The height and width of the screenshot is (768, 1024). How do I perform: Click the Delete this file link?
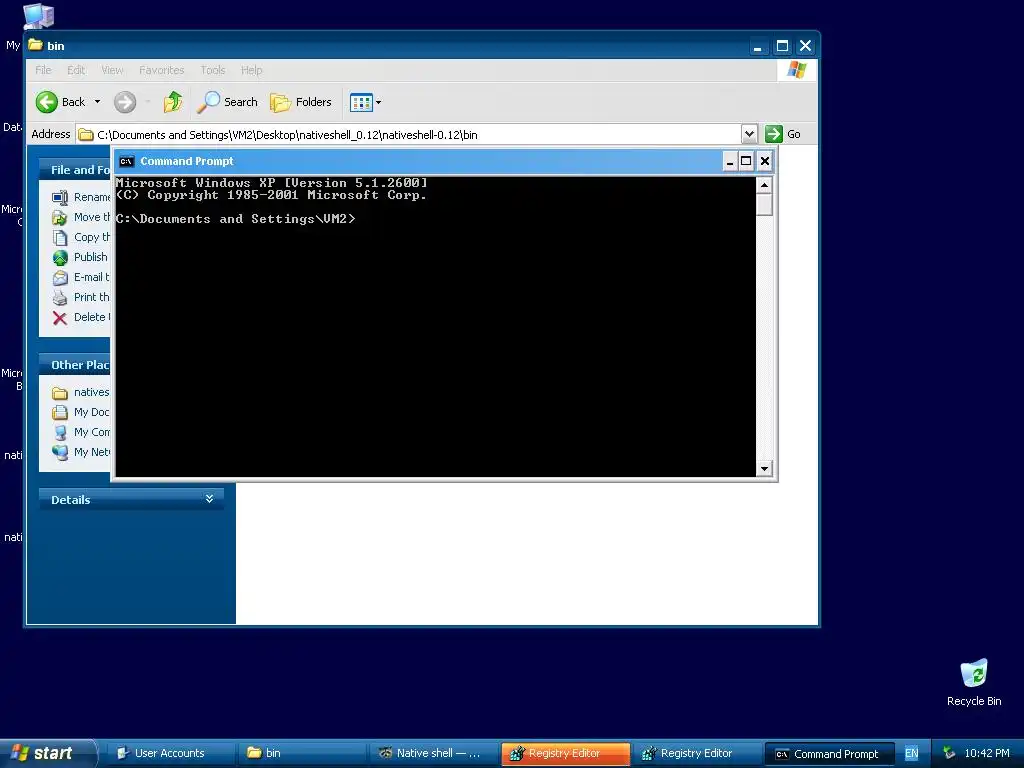(82, 317)
